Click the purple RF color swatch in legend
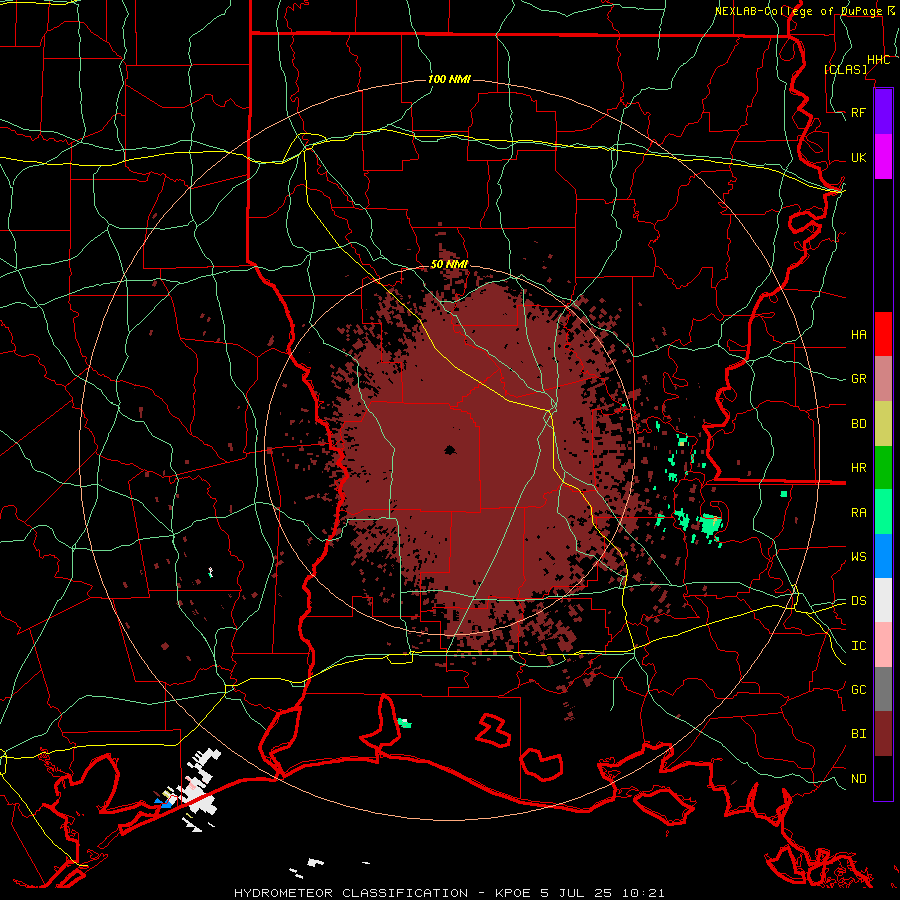 coord(883,111)
